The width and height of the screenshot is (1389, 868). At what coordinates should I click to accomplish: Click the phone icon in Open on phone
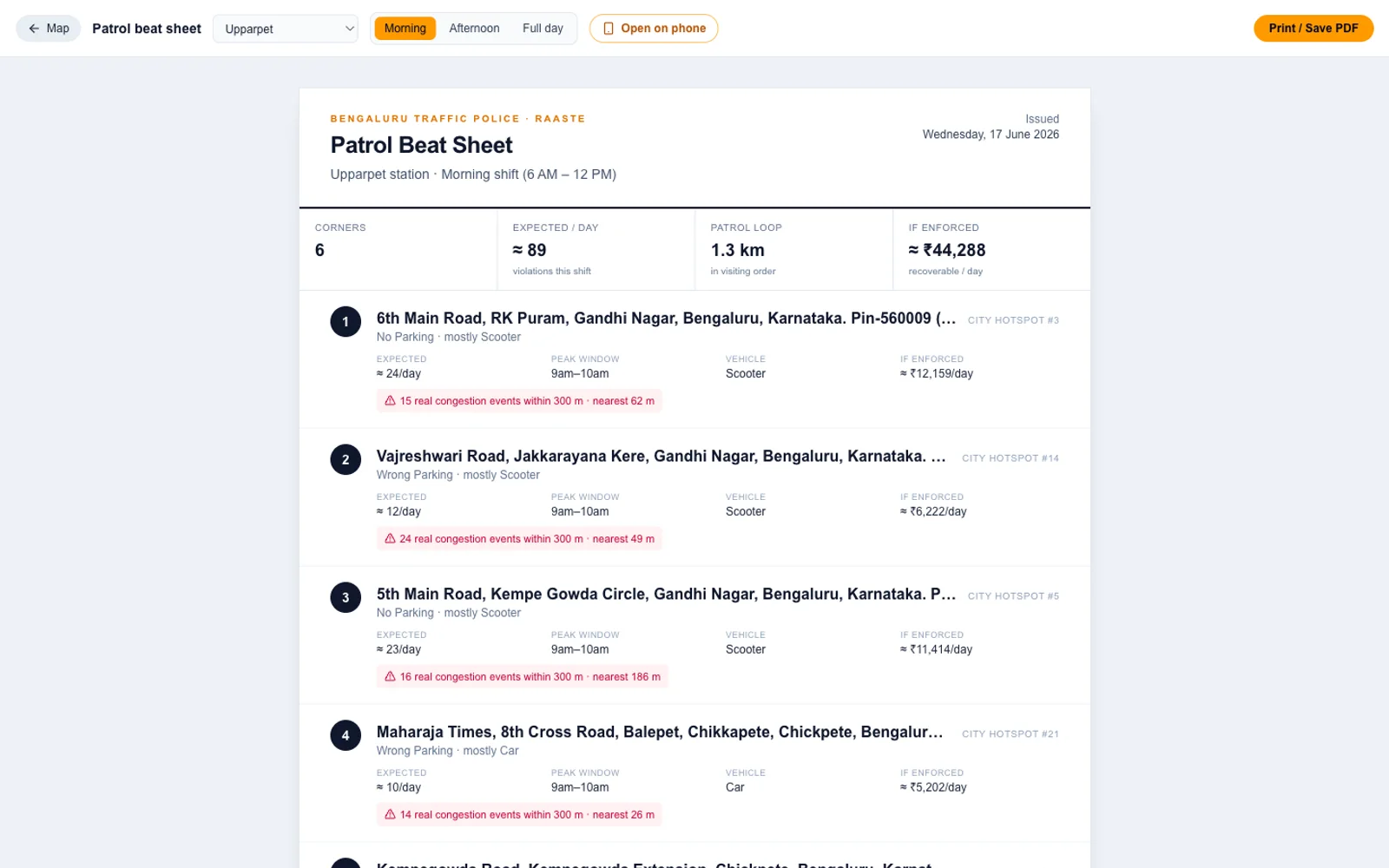tap(609, 29)
